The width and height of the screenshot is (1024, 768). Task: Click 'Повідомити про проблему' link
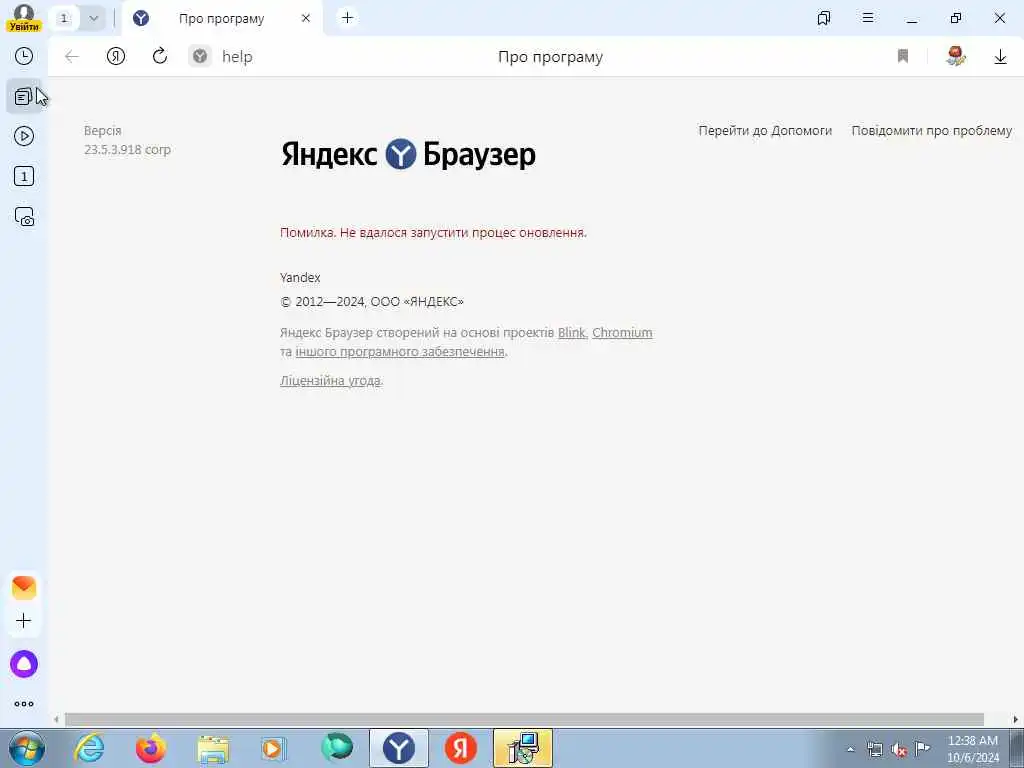click(x=932, y=131)
